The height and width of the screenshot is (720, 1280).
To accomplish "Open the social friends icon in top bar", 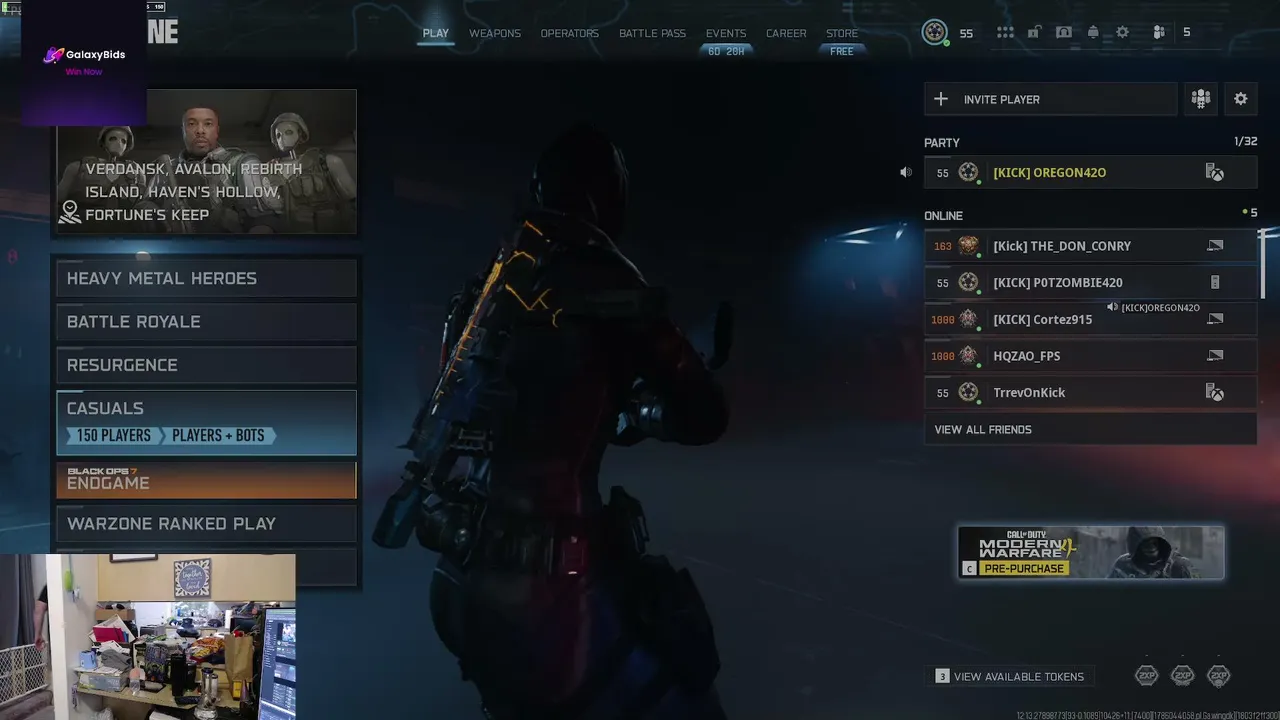I will (x=1159, y=32).
